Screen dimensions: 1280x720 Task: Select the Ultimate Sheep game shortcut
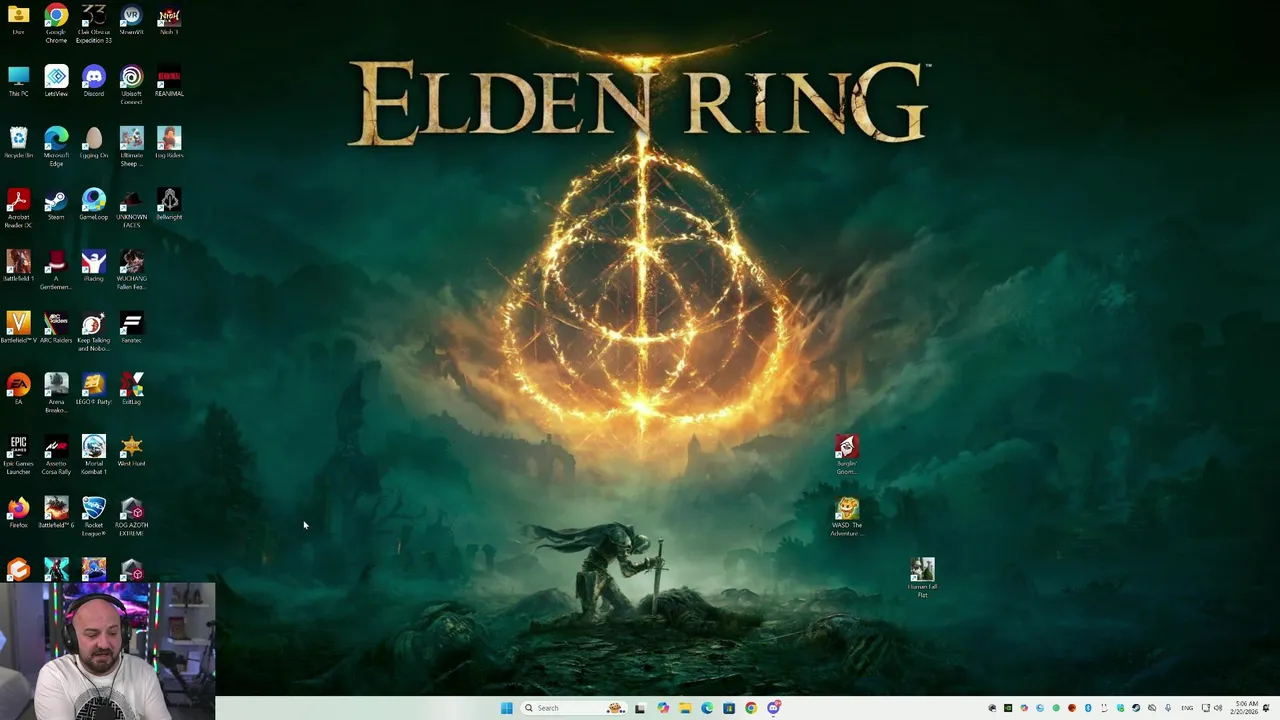[131, 146]
